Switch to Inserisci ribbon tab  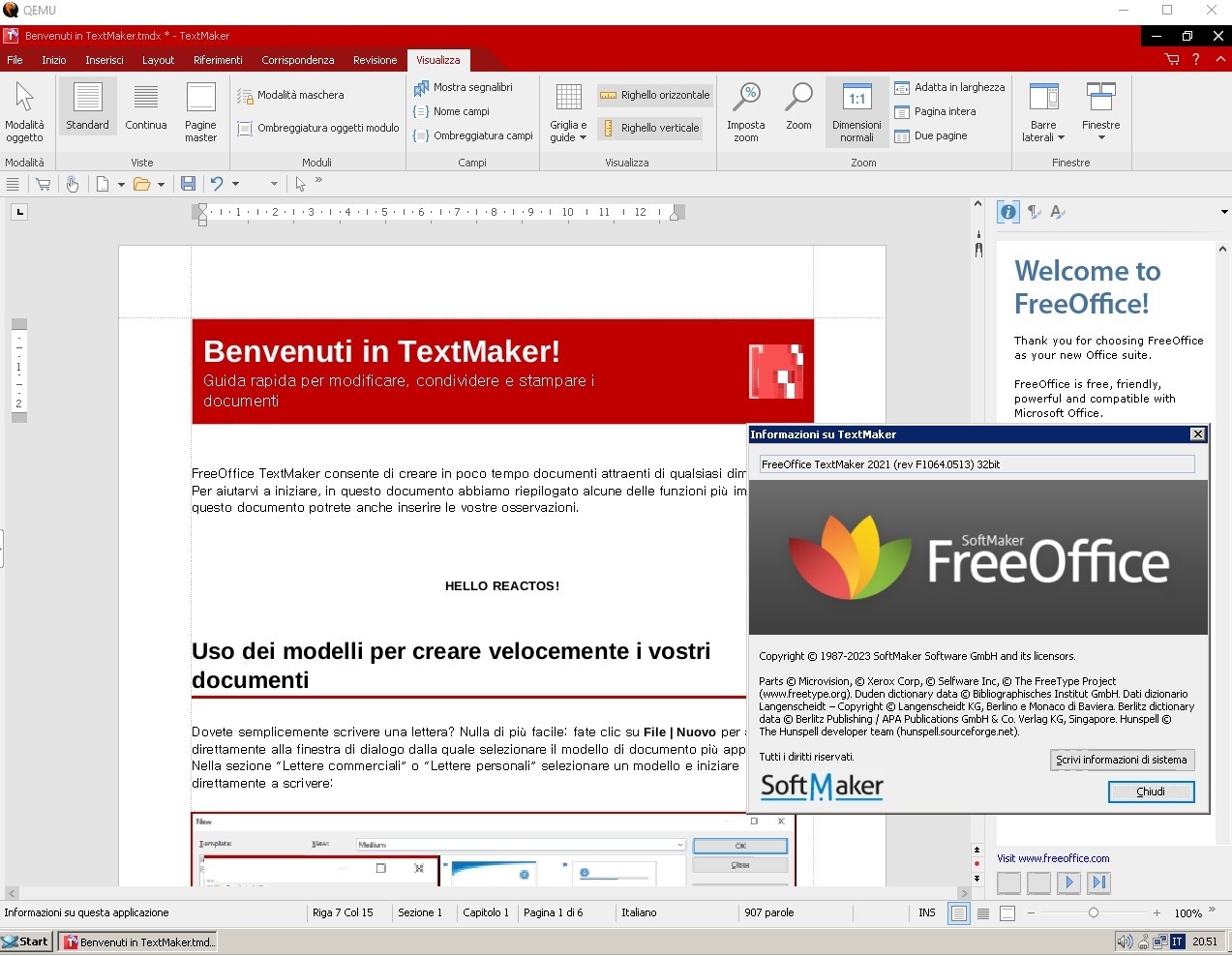(x=105, y=60)
